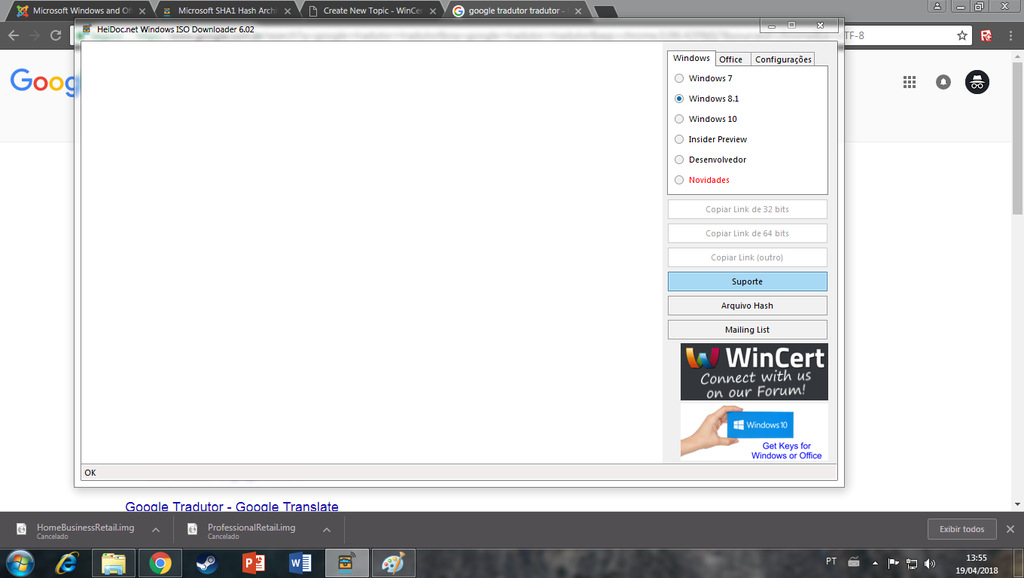Select the Windows 10 option
This screenshot has width=1024, height=578.
680,119
